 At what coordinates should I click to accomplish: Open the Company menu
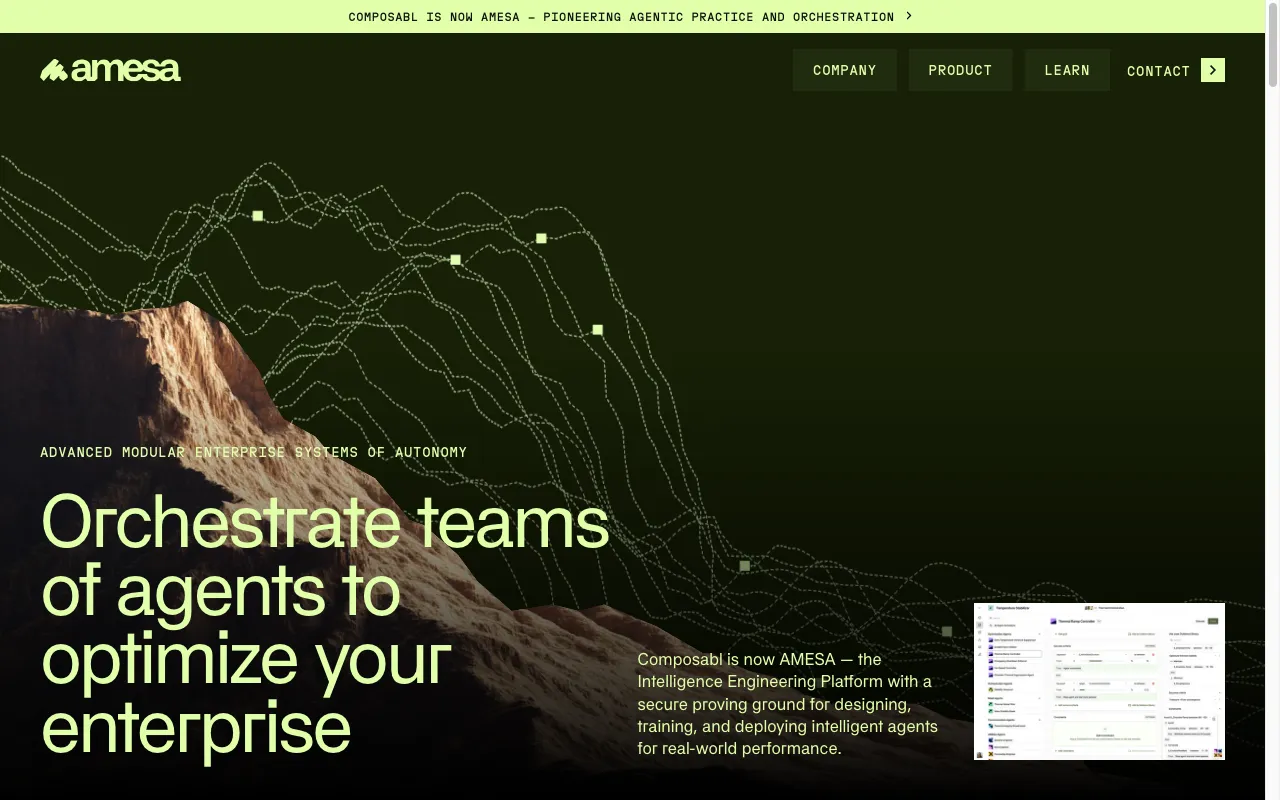click(x=845, y=70)
